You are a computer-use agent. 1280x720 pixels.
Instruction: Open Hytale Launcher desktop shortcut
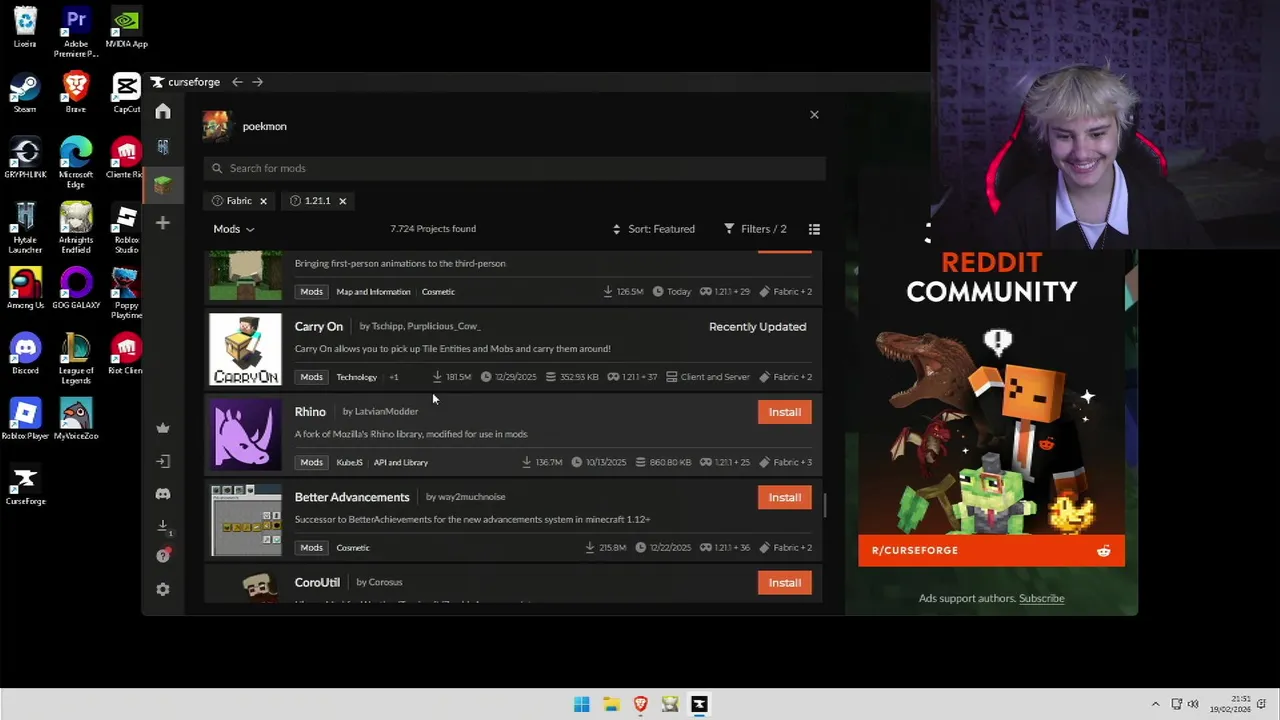pos(25,228)
